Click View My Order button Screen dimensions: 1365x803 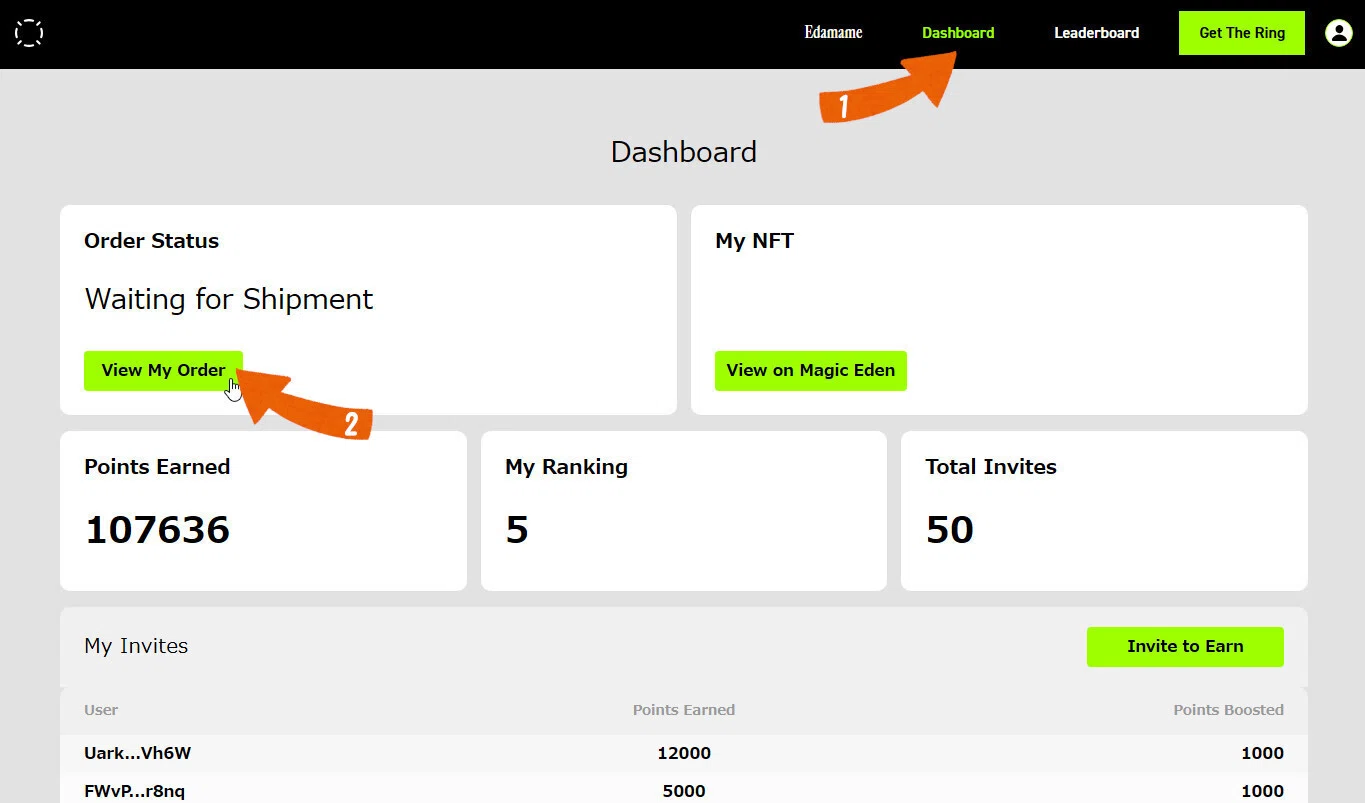(x=163, y=370)
